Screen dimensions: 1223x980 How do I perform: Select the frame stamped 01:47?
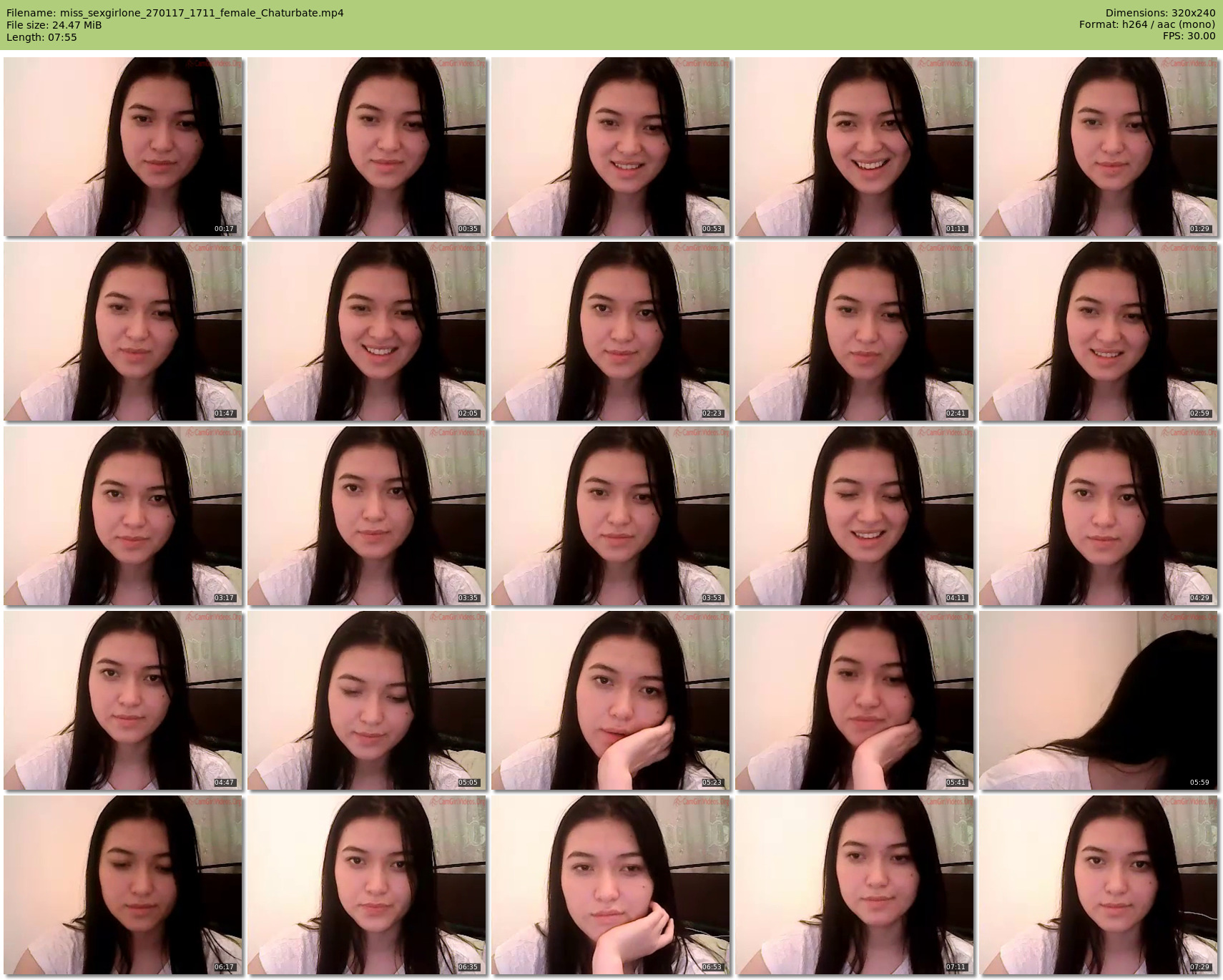[x=123, y=331]
